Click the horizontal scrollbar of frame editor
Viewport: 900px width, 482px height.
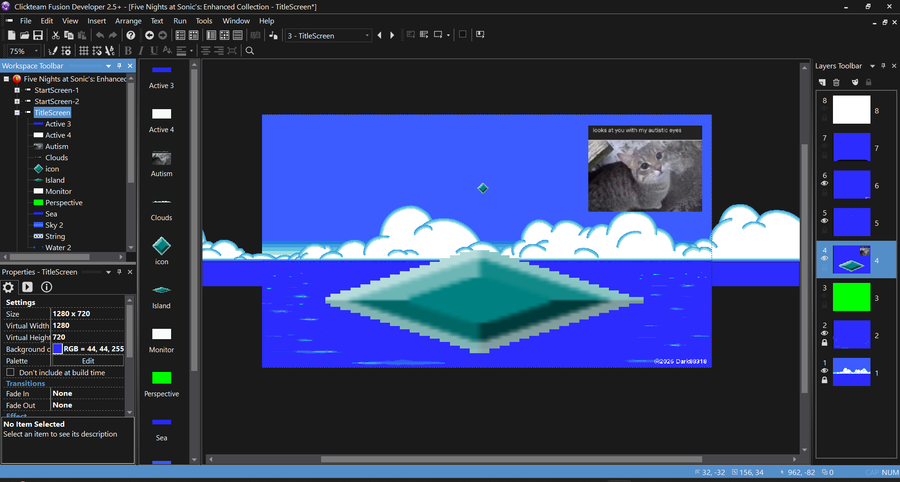[x=511, y=459]
